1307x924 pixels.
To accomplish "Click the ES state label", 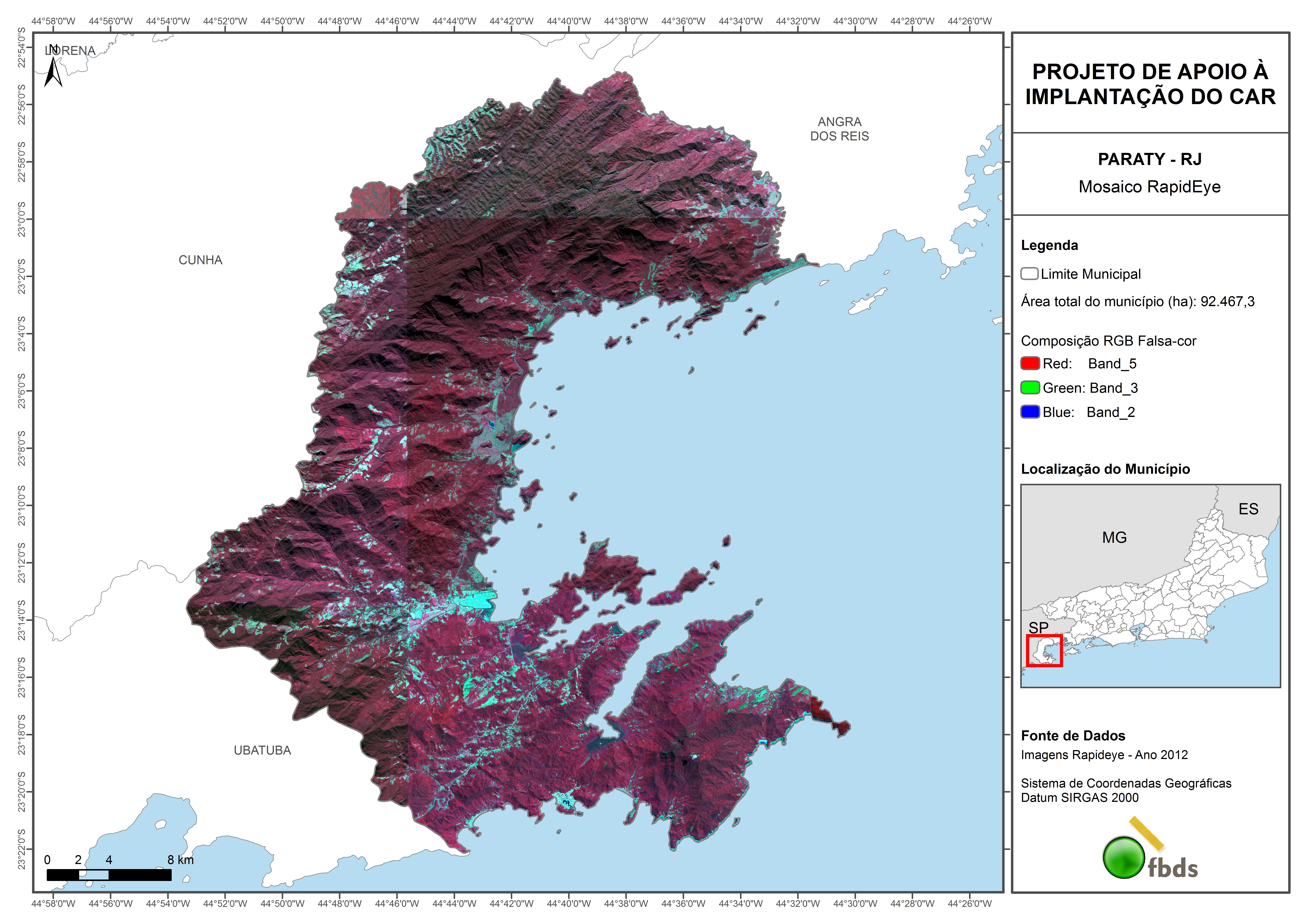I will tap(1248, 509).
